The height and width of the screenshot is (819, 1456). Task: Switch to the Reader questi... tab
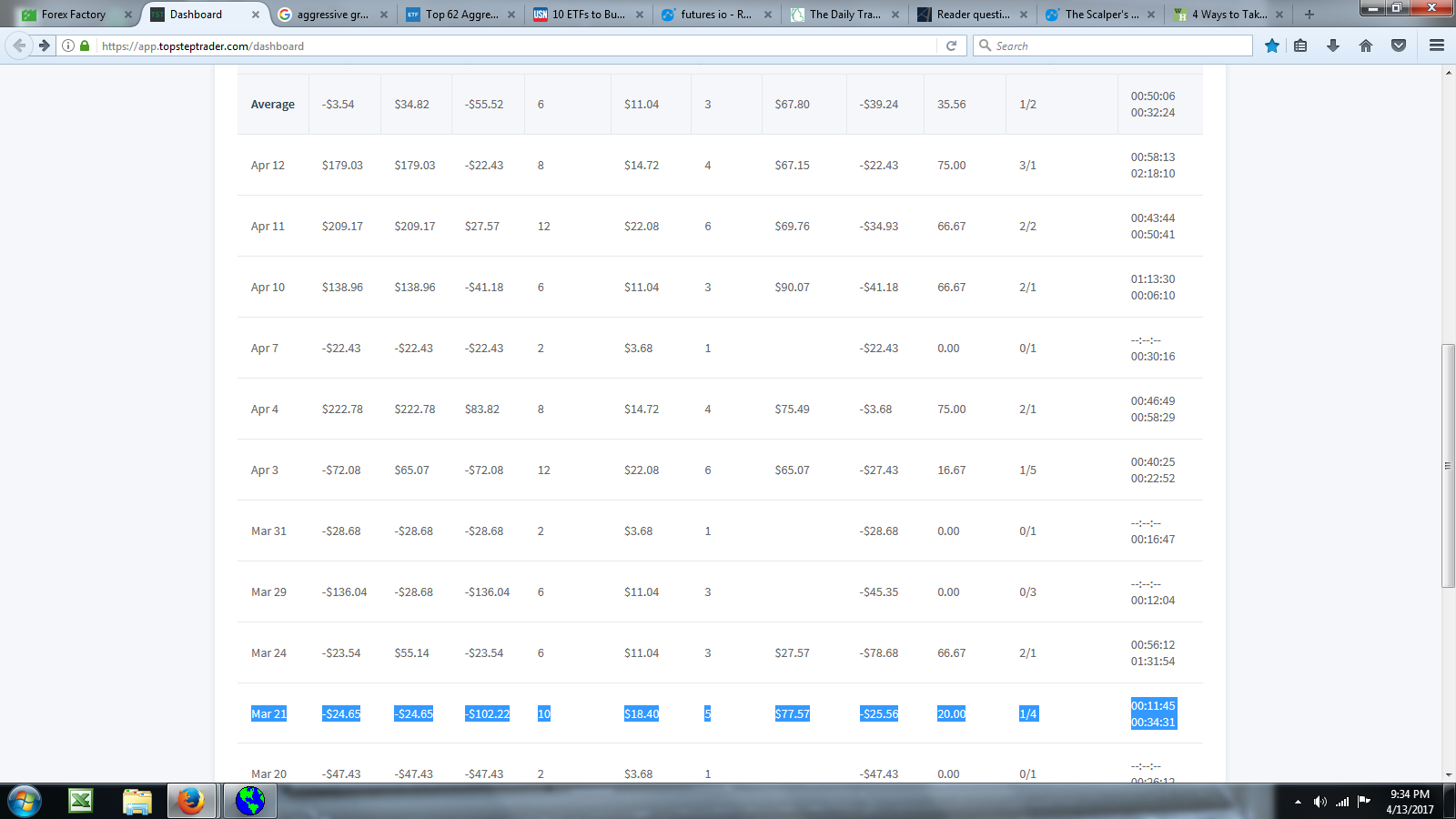[x=973, y=15]
